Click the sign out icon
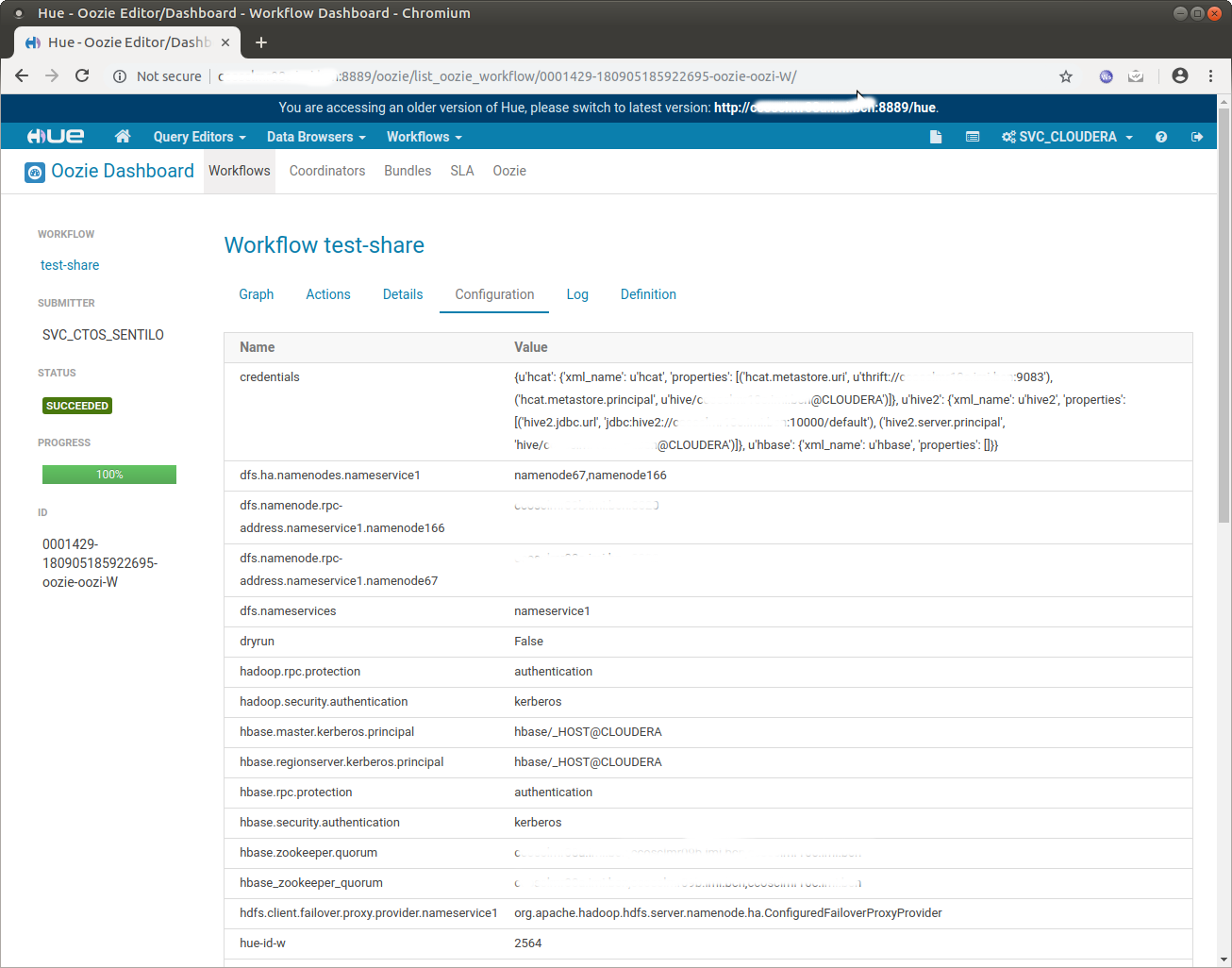Image resolution: width=1232 pixels, height=968 pixels. tap(1197, 137)
